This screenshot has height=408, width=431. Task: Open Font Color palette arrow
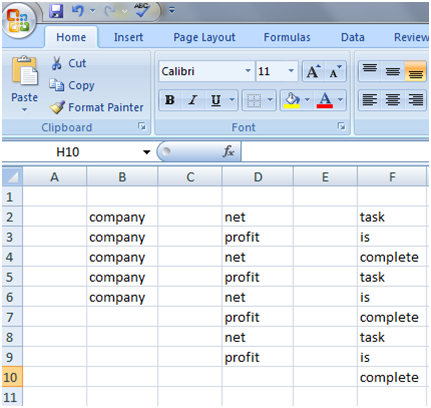[x=340, y=100]
